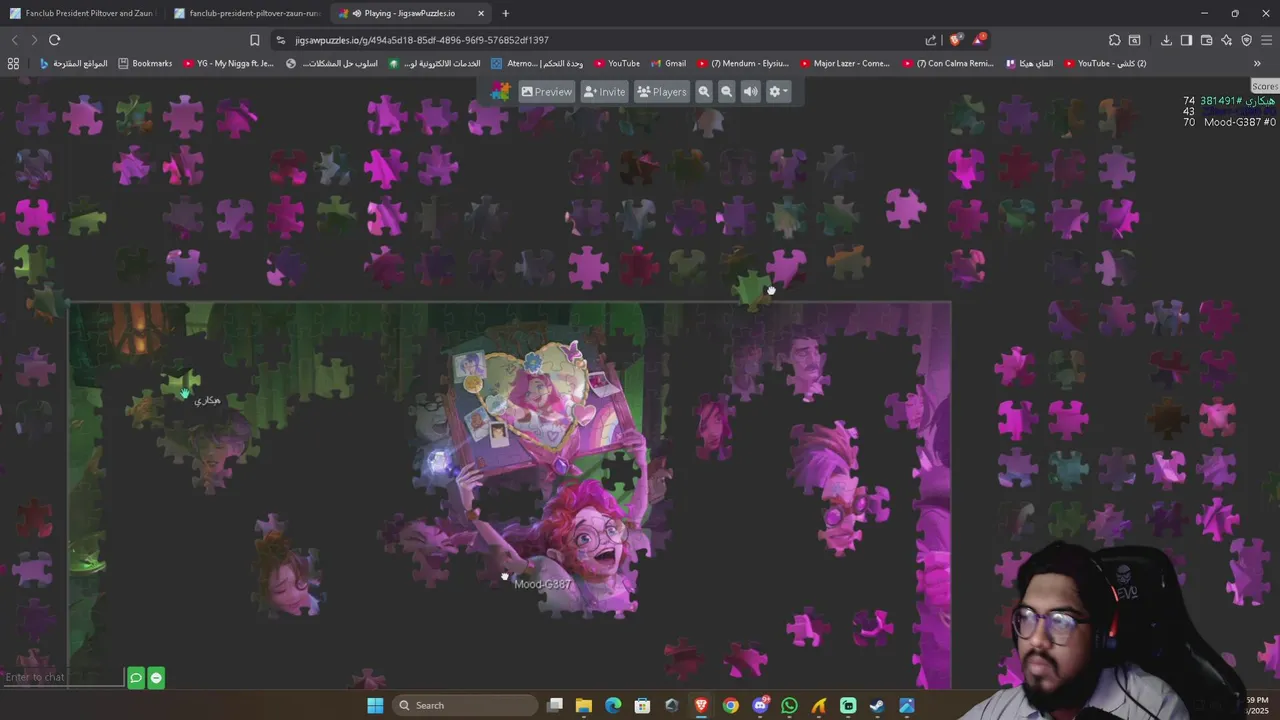Open Major Lazer bookmark
The image size is (1280, 720).
pyautogui.click(x=844, y=63)
